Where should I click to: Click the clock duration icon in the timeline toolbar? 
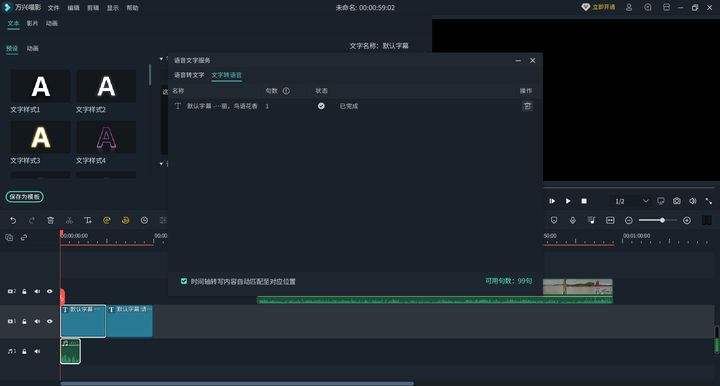click(x=144, y=220)
